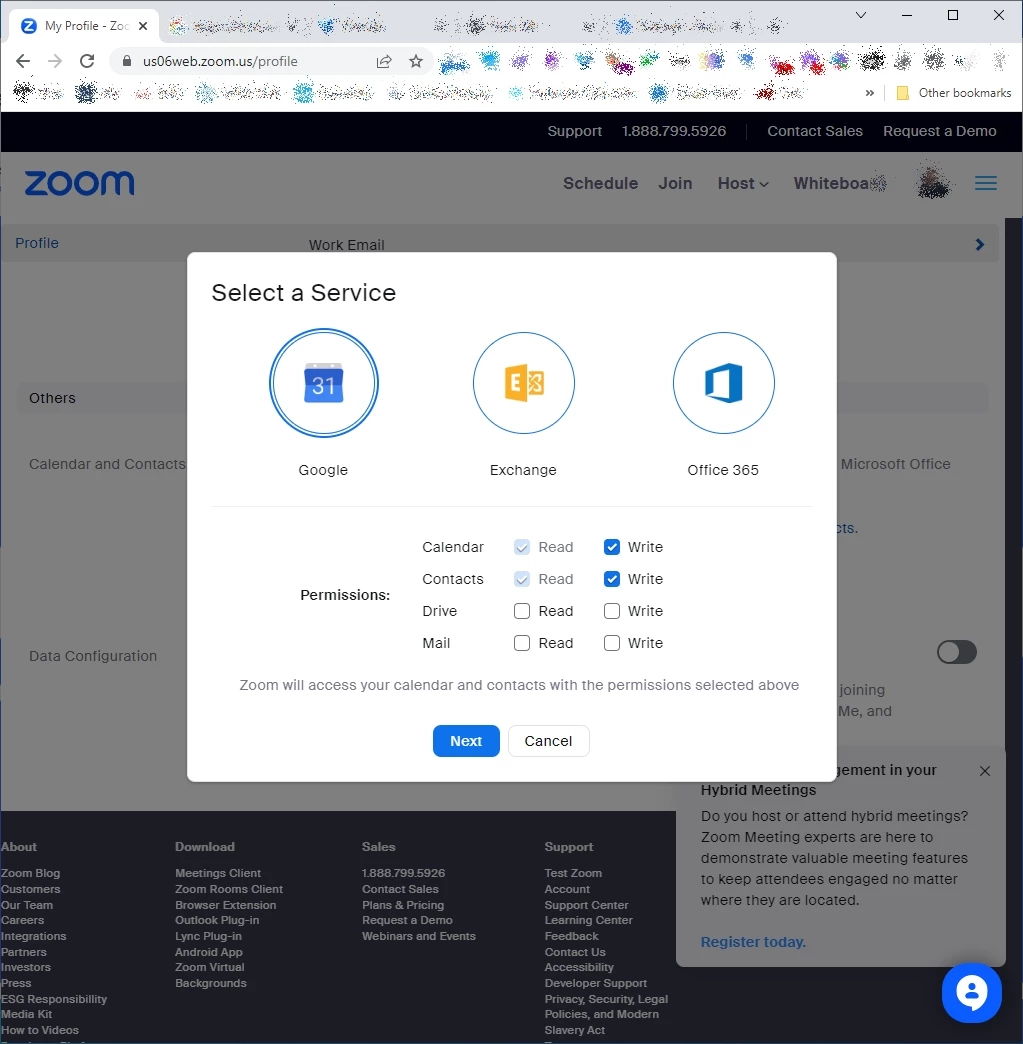
Task: Toggle the Data Configuration switch
Action: pos(956,652)
